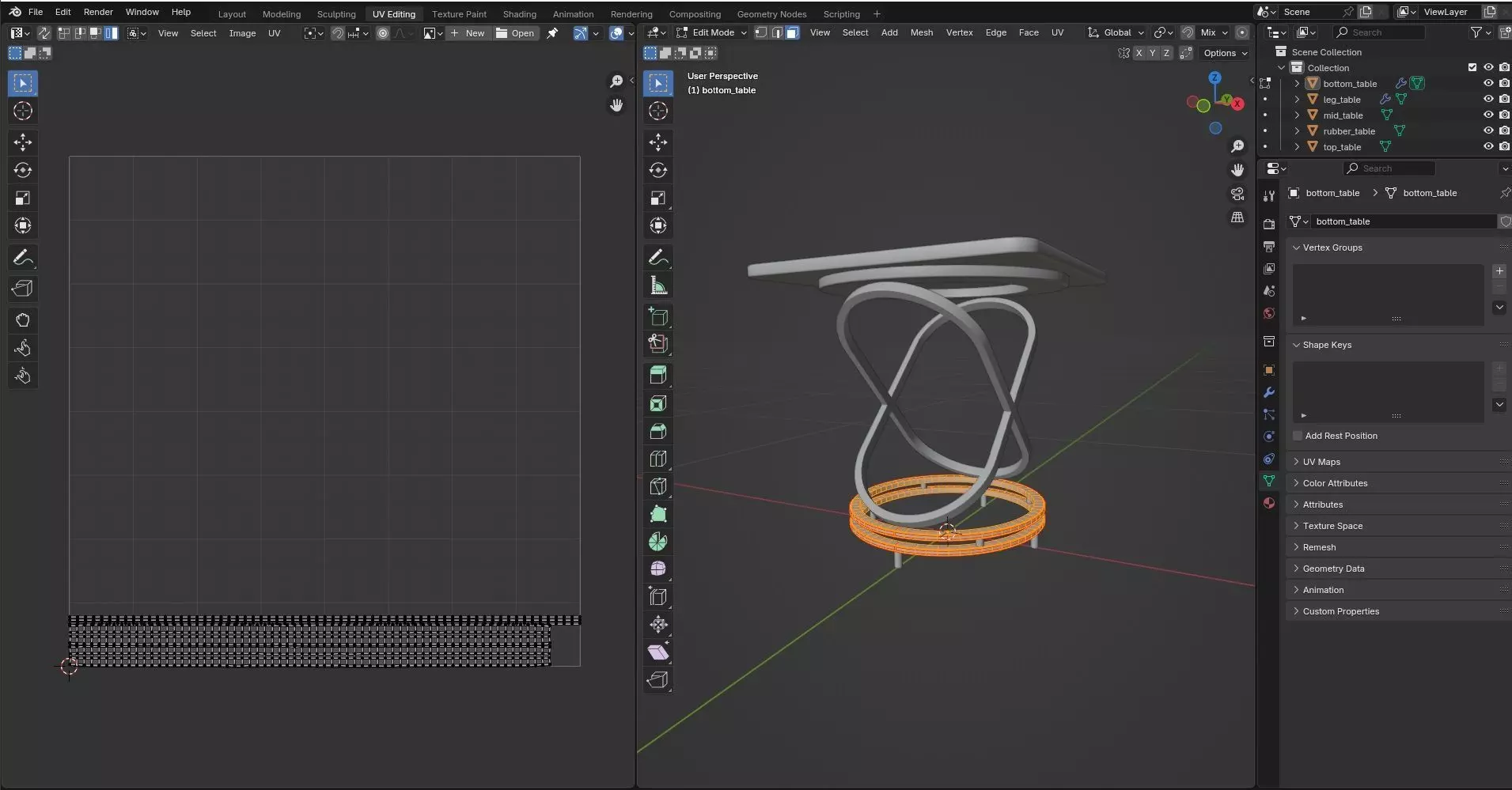Select the Move tool in UV editor
The width and height of the screenshot is (1512, 790).
(23, 142)
